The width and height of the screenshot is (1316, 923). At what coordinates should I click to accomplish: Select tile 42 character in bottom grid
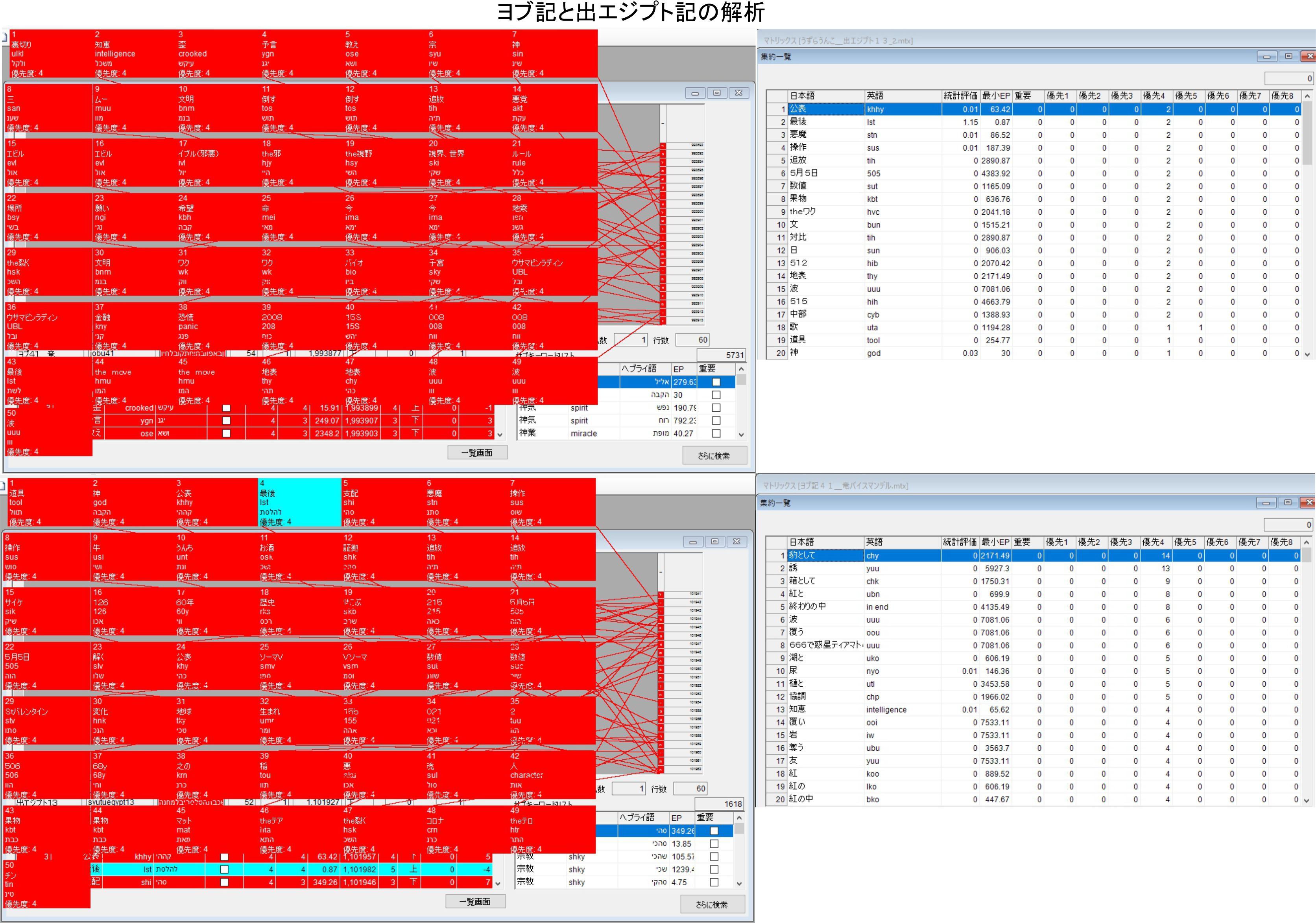(552, 775)
